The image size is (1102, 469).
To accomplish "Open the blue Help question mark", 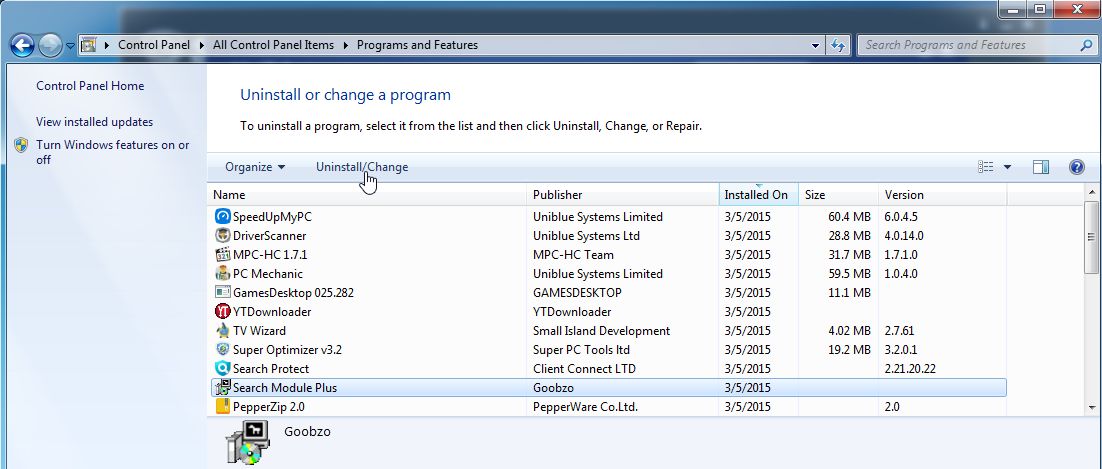I will 1077,167.
